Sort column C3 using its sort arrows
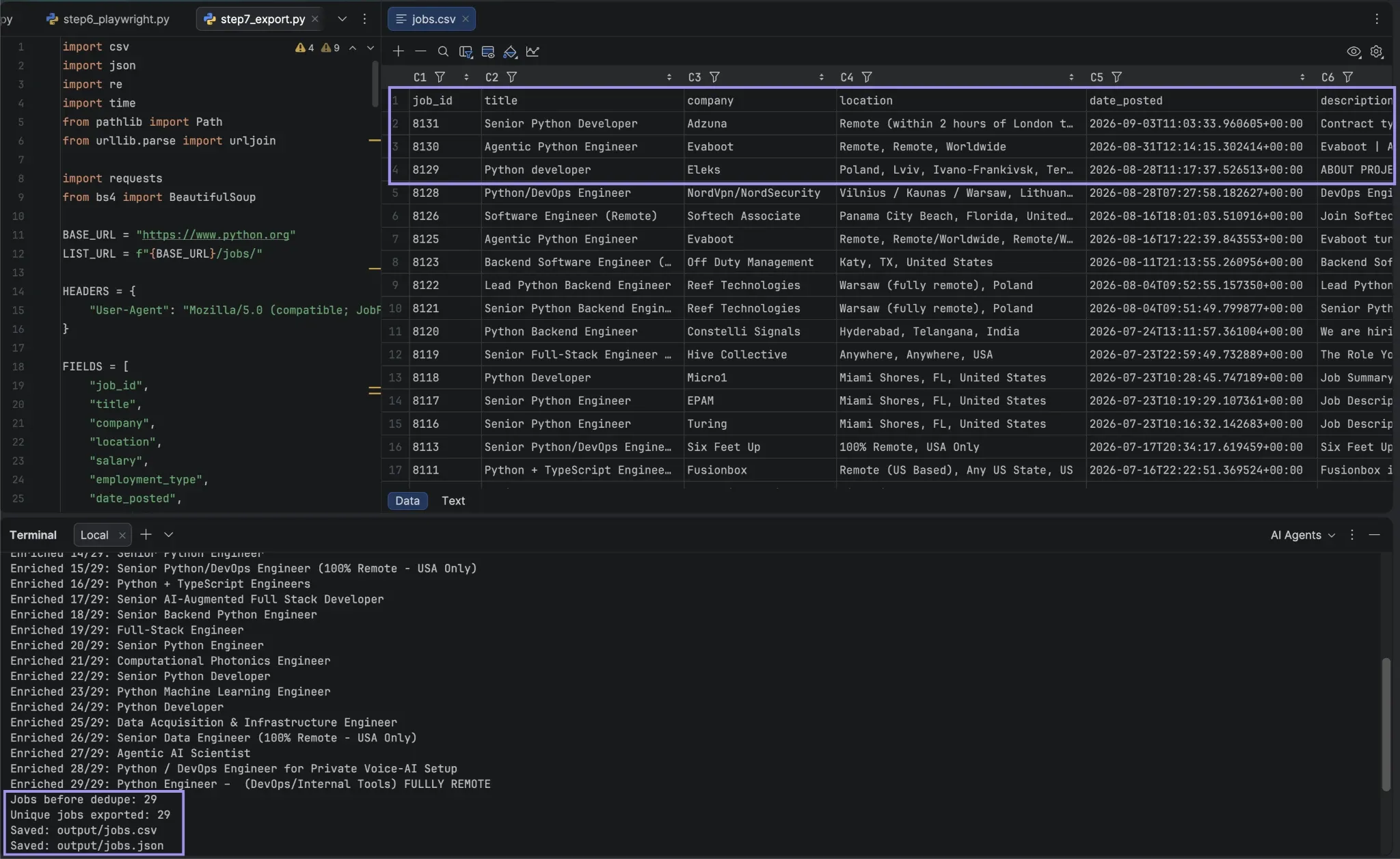1400x859 pixels. [x=822, y=77]
